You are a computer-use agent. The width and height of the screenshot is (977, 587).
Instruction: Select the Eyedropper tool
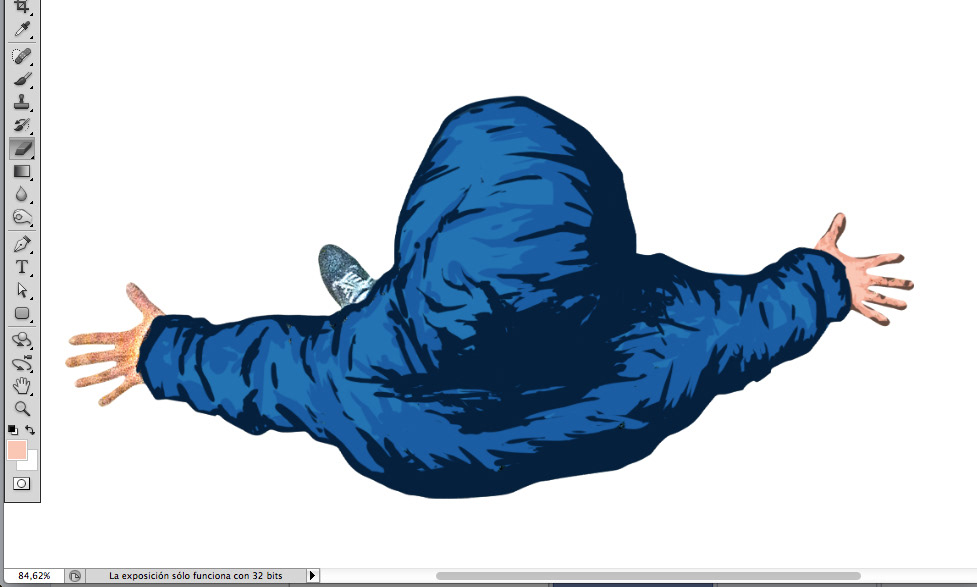tap(21, 29)
